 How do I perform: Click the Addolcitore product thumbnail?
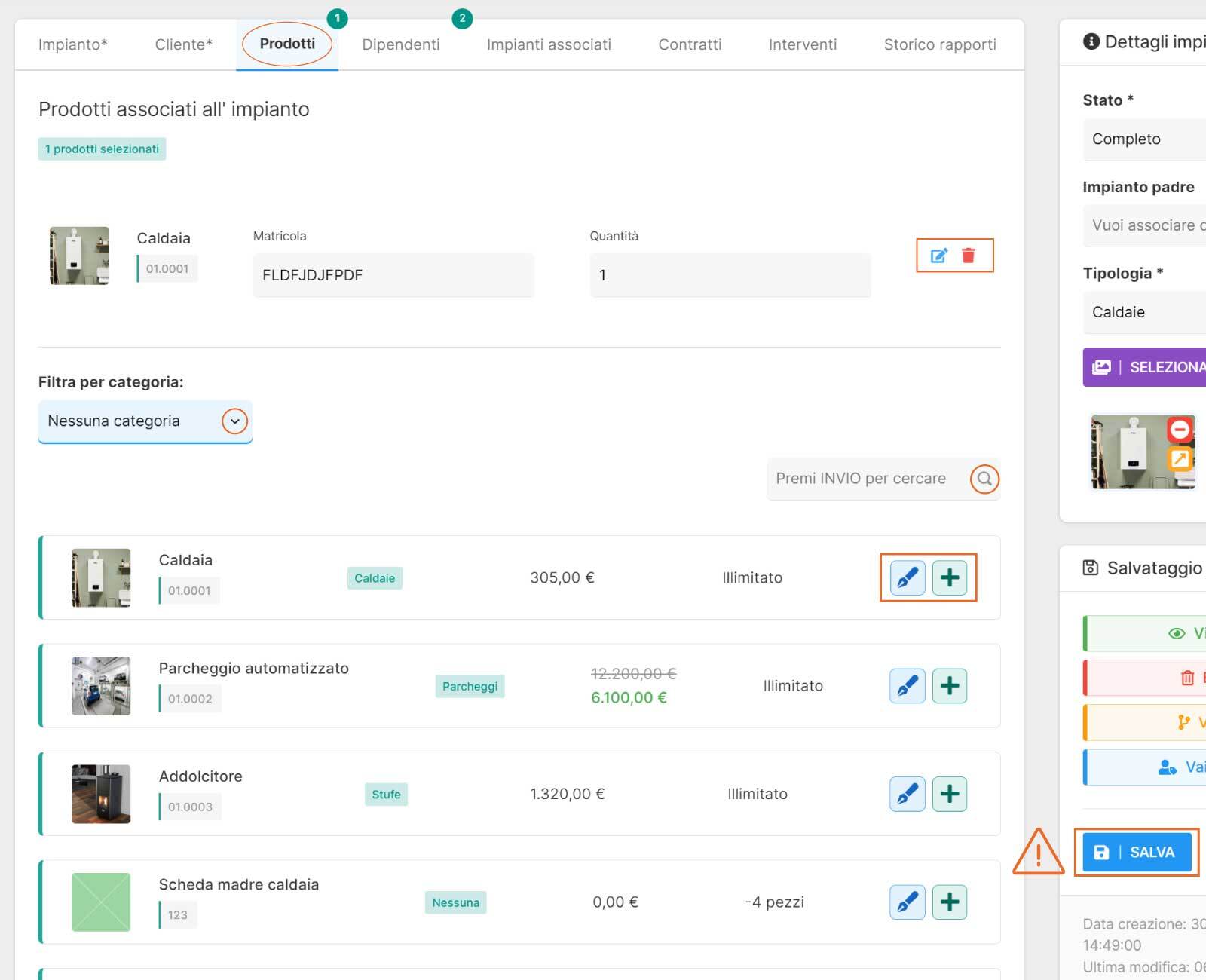tap(101, 794)
